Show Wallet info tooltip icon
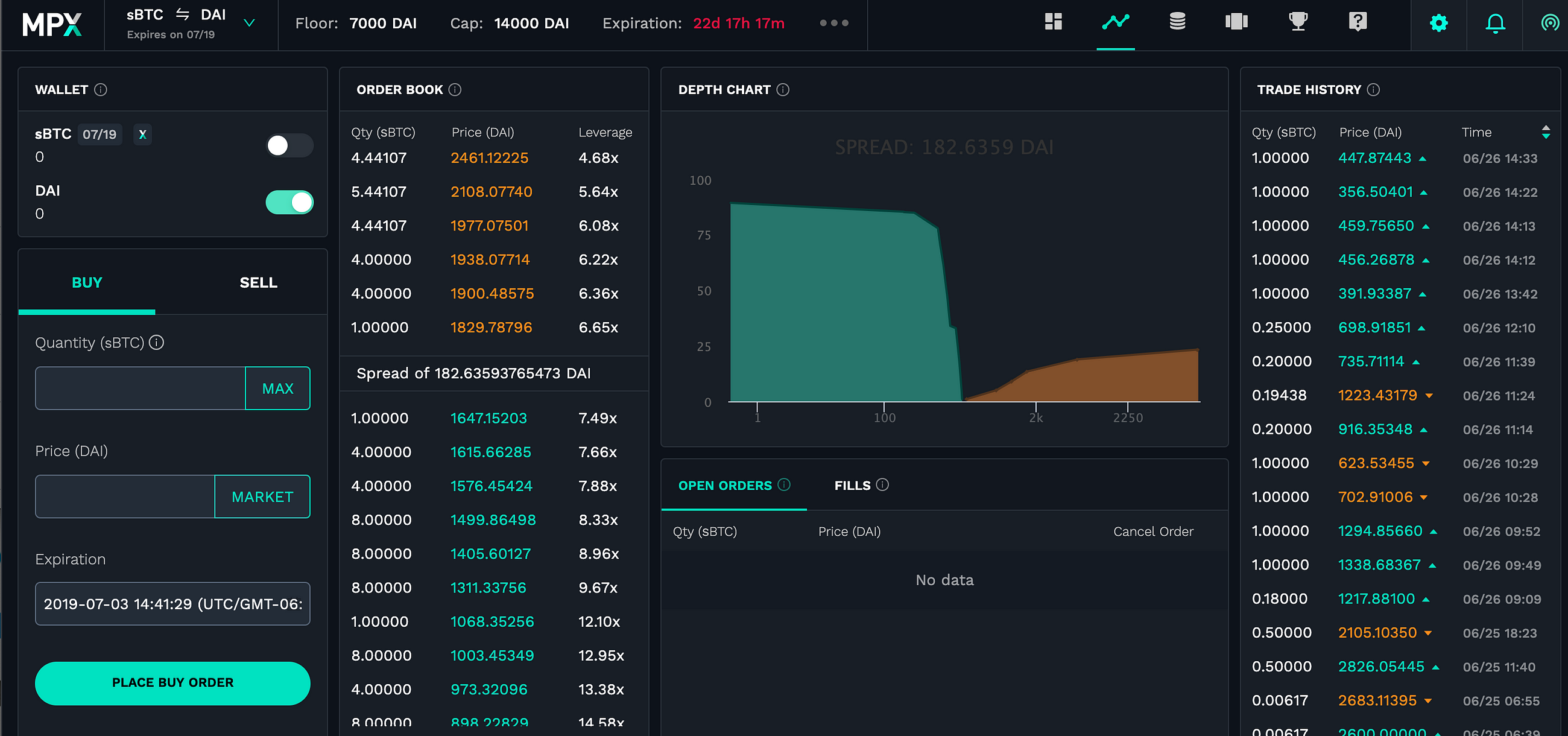1568x736 pixels. click(101, 89)
